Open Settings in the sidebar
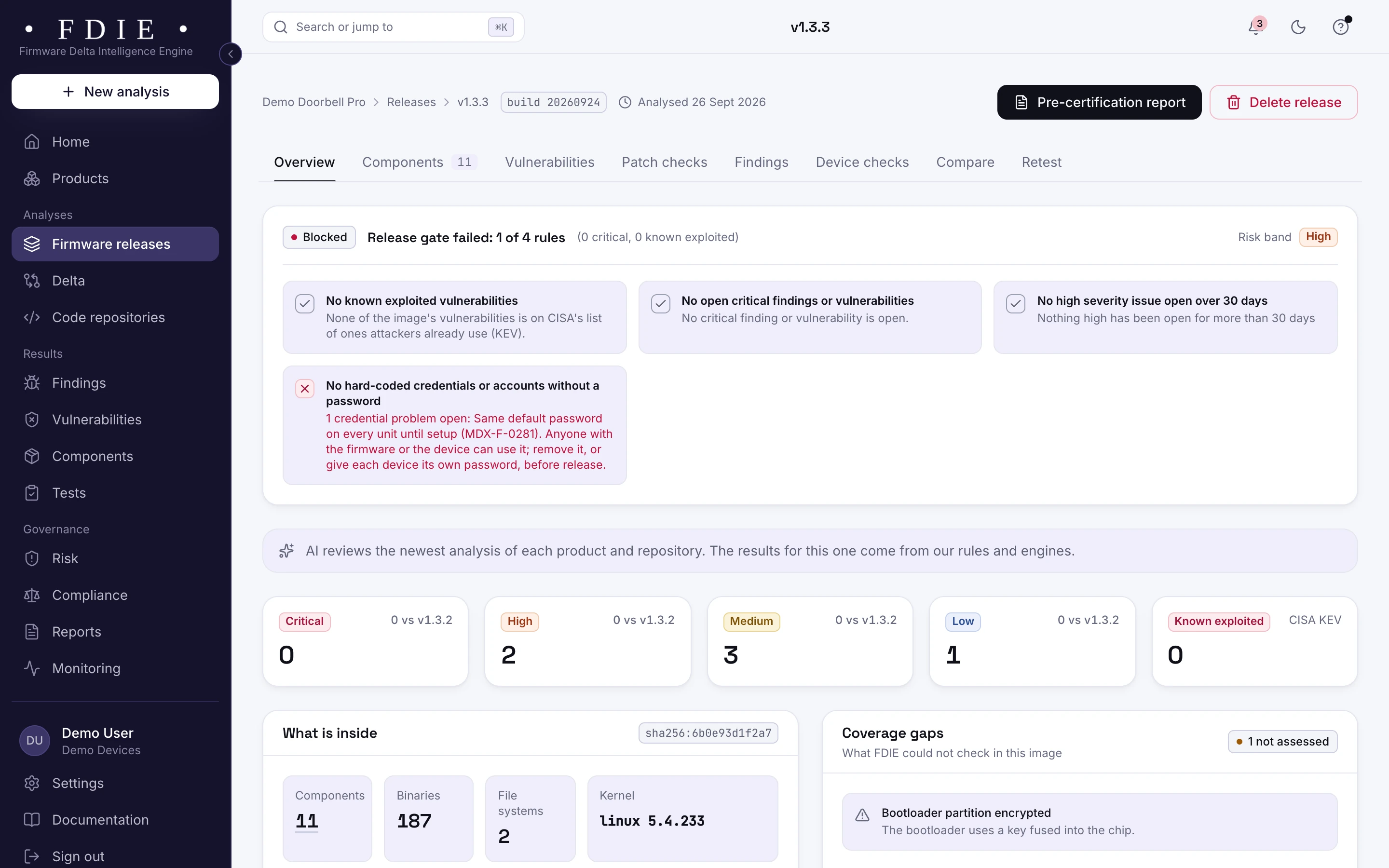The image size is (1389, 868). click(115, 784)
